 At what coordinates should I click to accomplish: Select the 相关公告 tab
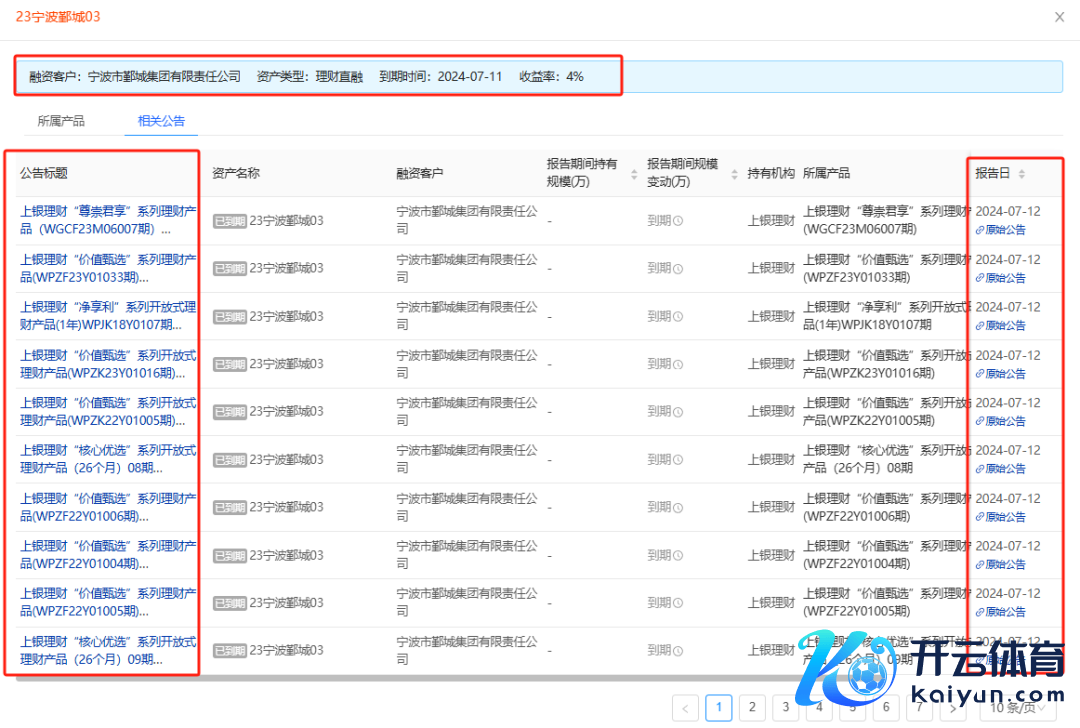coord(161,121)
